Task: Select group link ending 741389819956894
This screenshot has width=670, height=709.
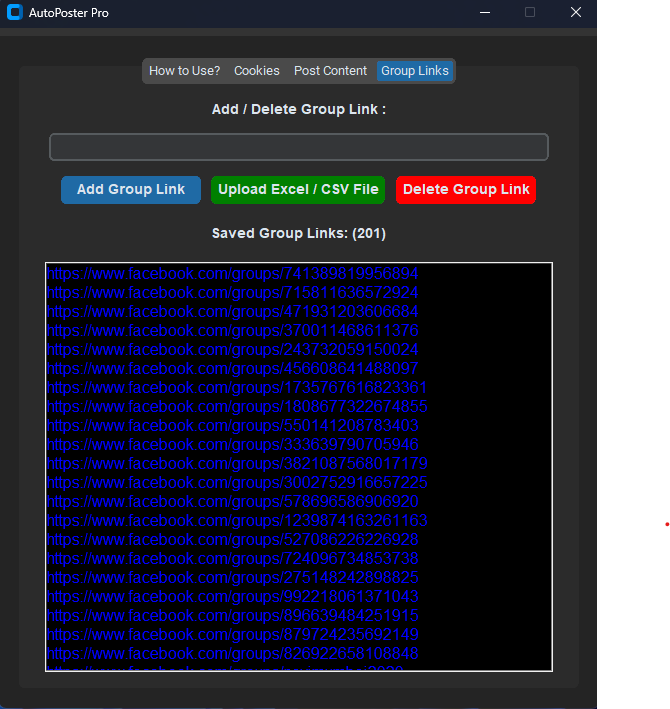Action: pos(232,274)
